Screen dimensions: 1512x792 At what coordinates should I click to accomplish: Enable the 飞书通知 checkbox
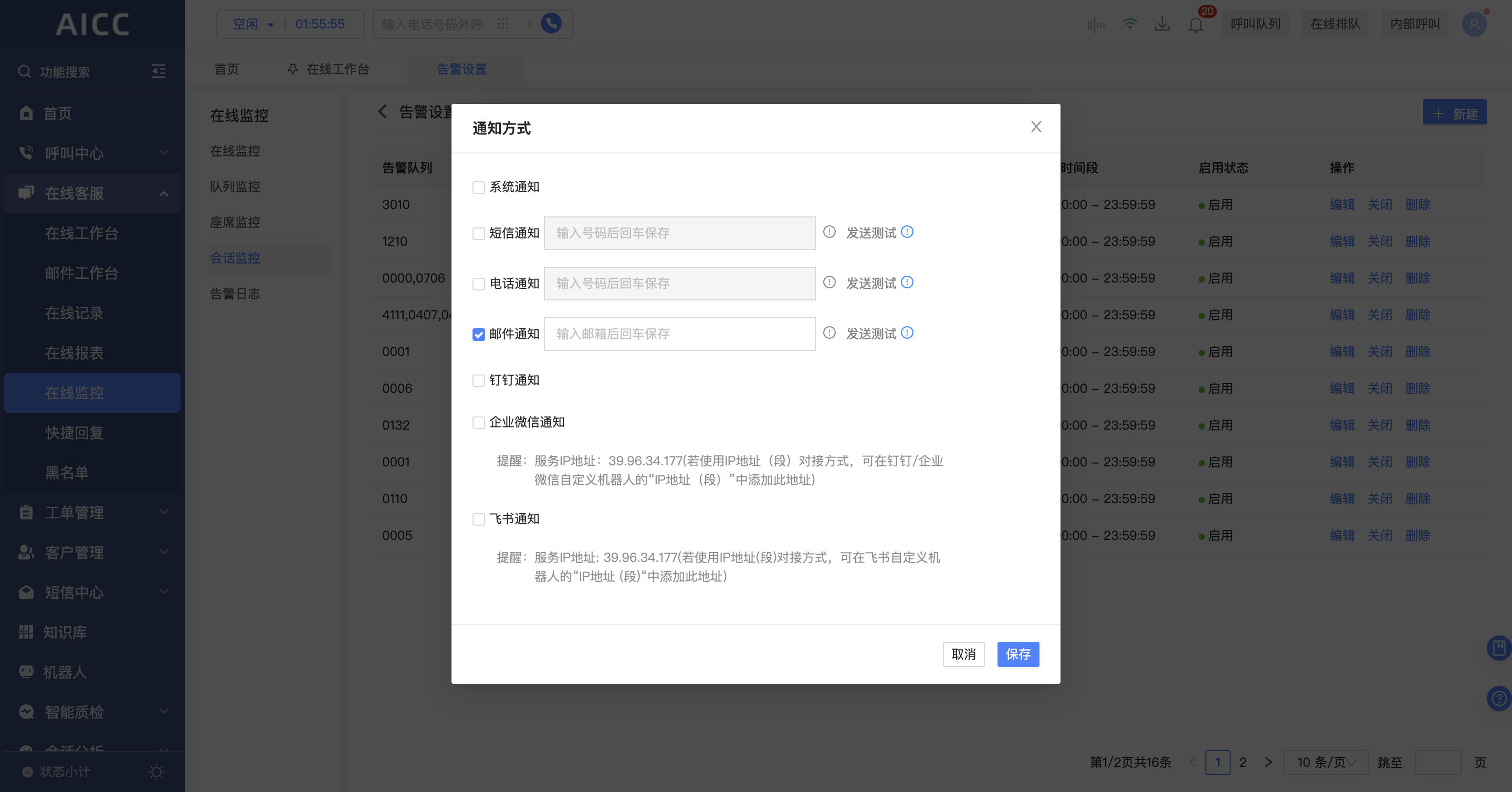point(478,519)
